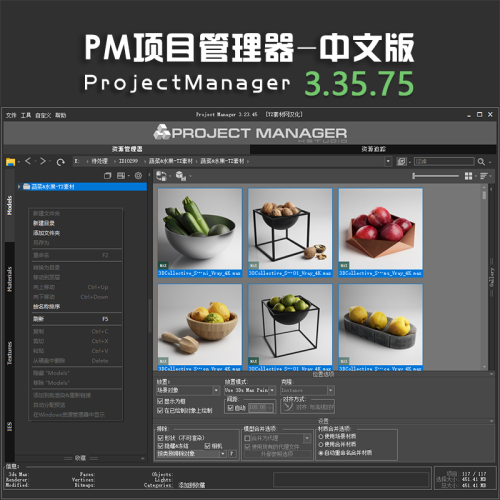Viewport: 500px width, 500px height.
Task: Click 刷新 F5 in the context menu
Action: pos(70,319)
